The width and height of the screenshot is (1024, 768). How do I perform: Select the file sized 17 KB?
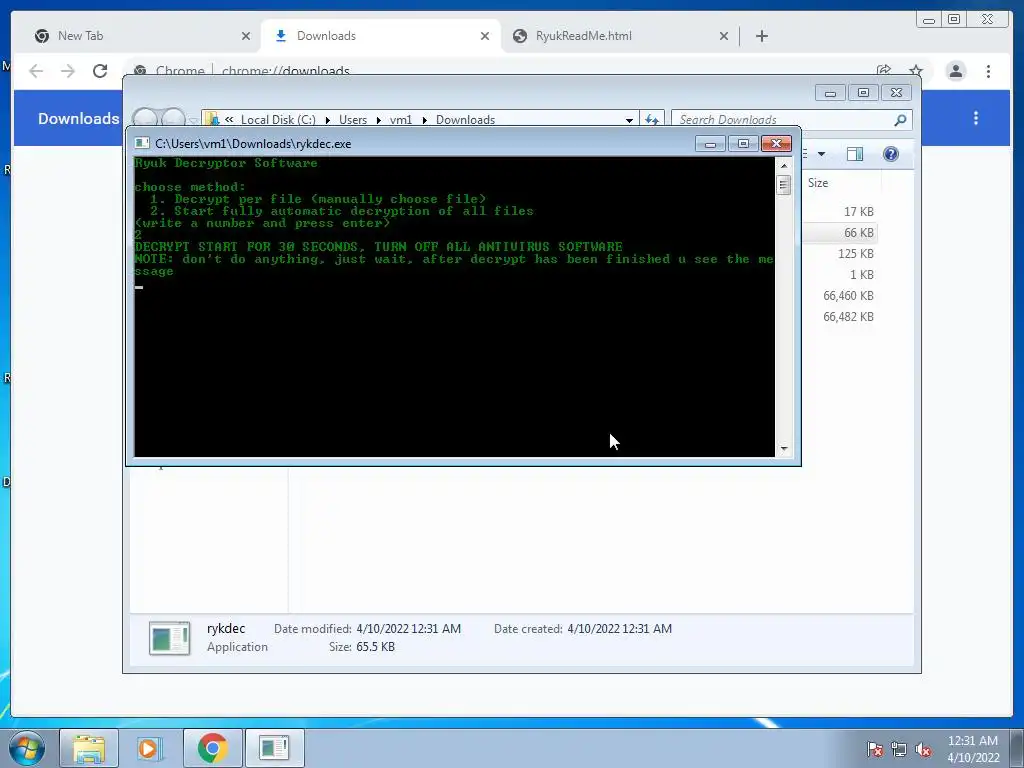pyautogui.click(x=859, y=212)
